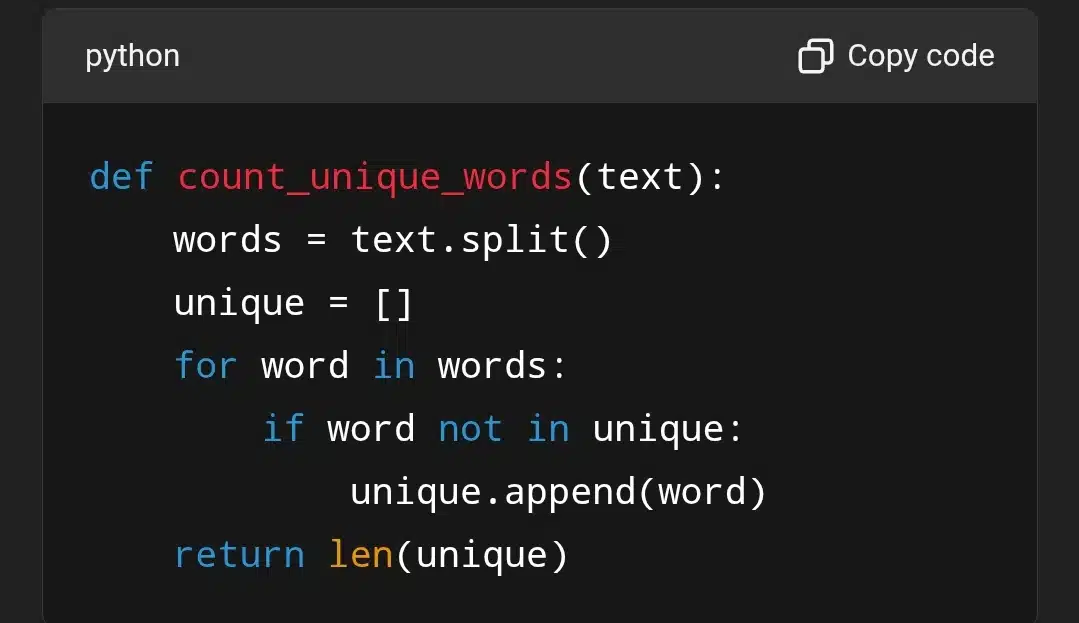Viewport: 1079px width, 623px height.
Task: Click the "Copy code" text label
Action: coord(921,56)
